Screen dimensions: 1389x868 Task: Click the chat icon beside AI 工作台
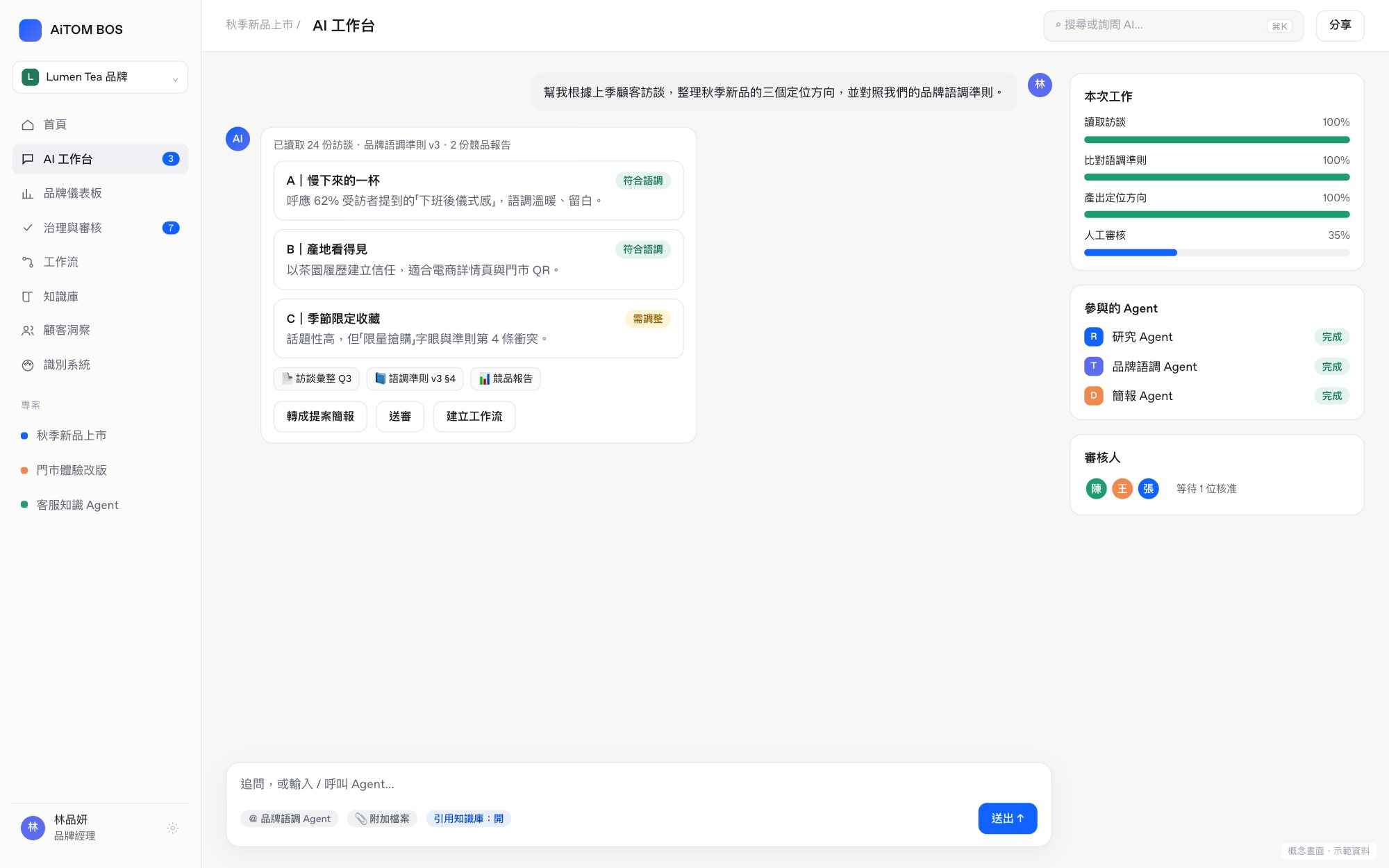(x=28, y=159)
